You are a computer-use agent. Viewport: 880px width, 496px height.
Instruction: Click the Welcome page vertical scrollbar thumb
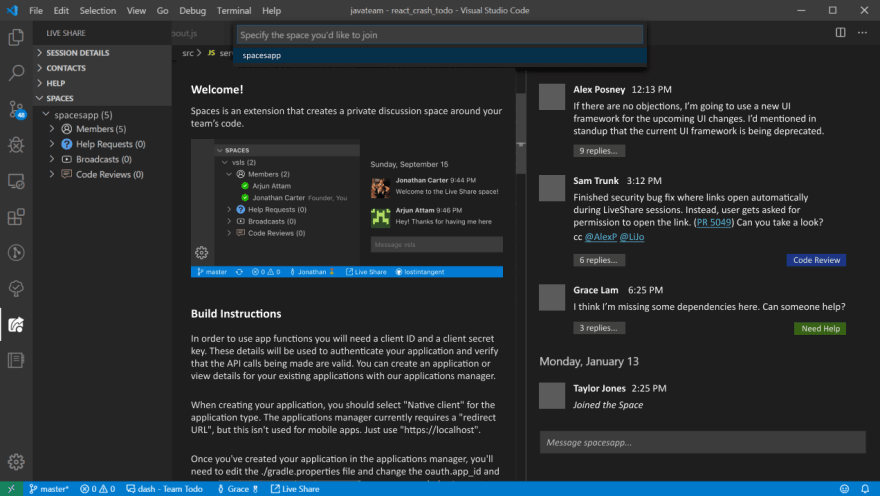[521, 134]
